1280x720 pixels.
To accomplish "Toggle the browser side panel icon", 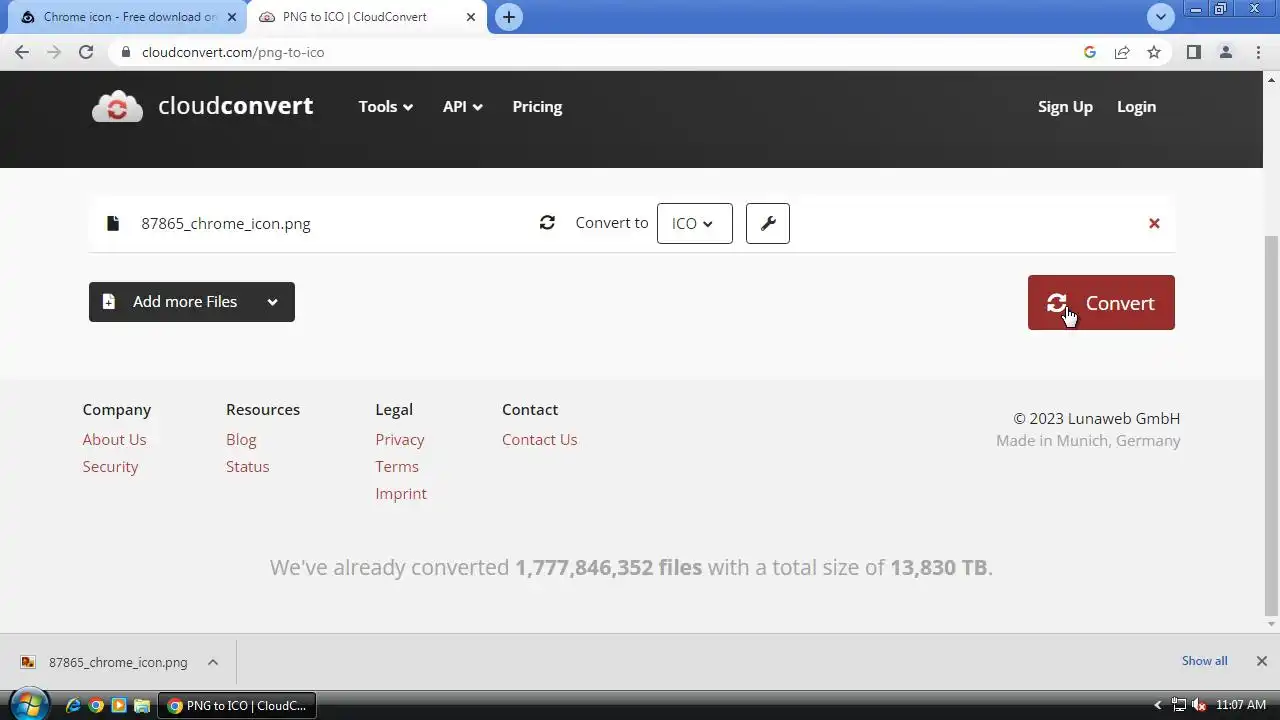I will click(1193, 52).
